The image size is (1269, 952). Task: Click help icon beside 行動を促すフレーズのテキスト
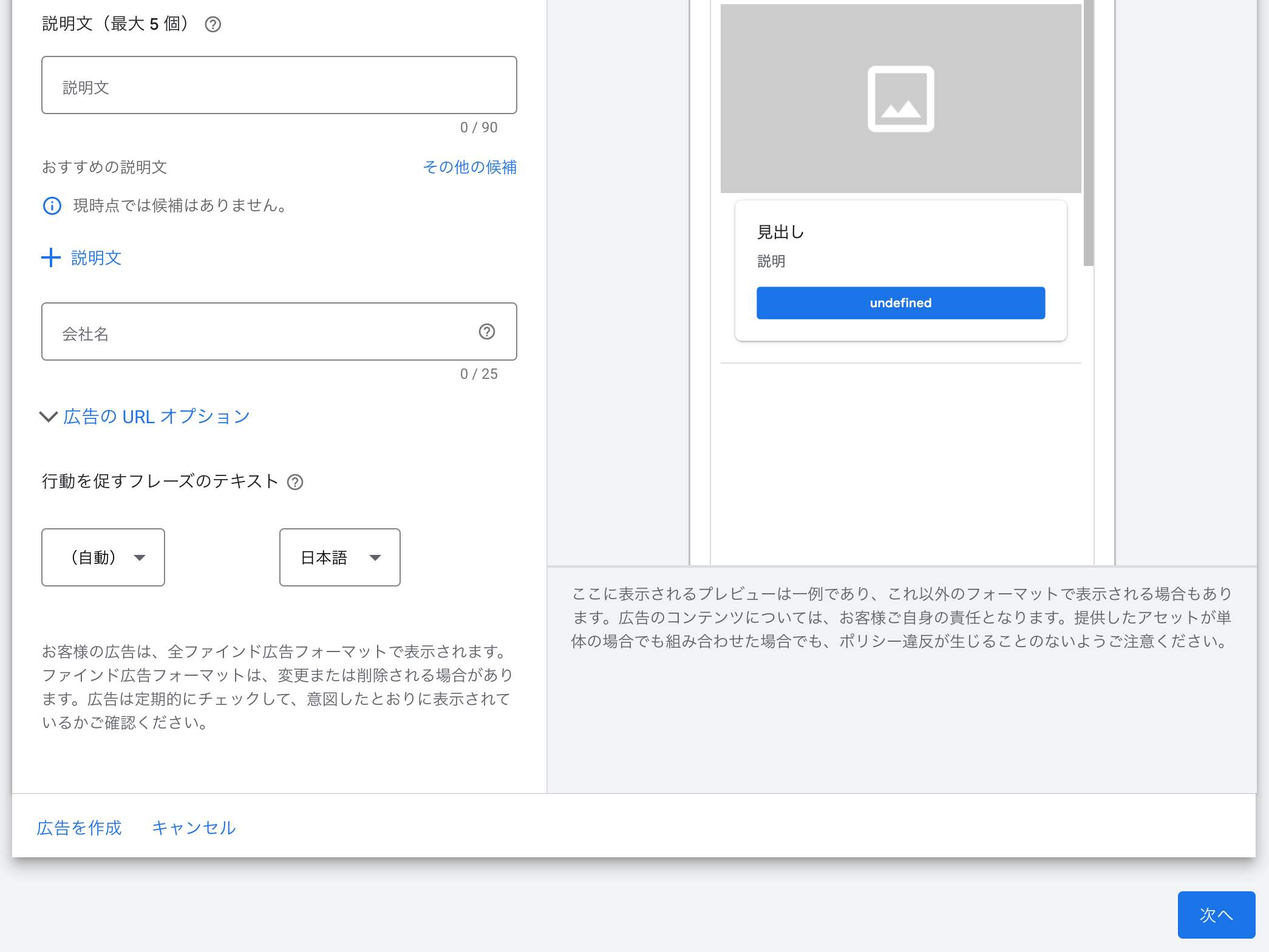tap(295, 482)
